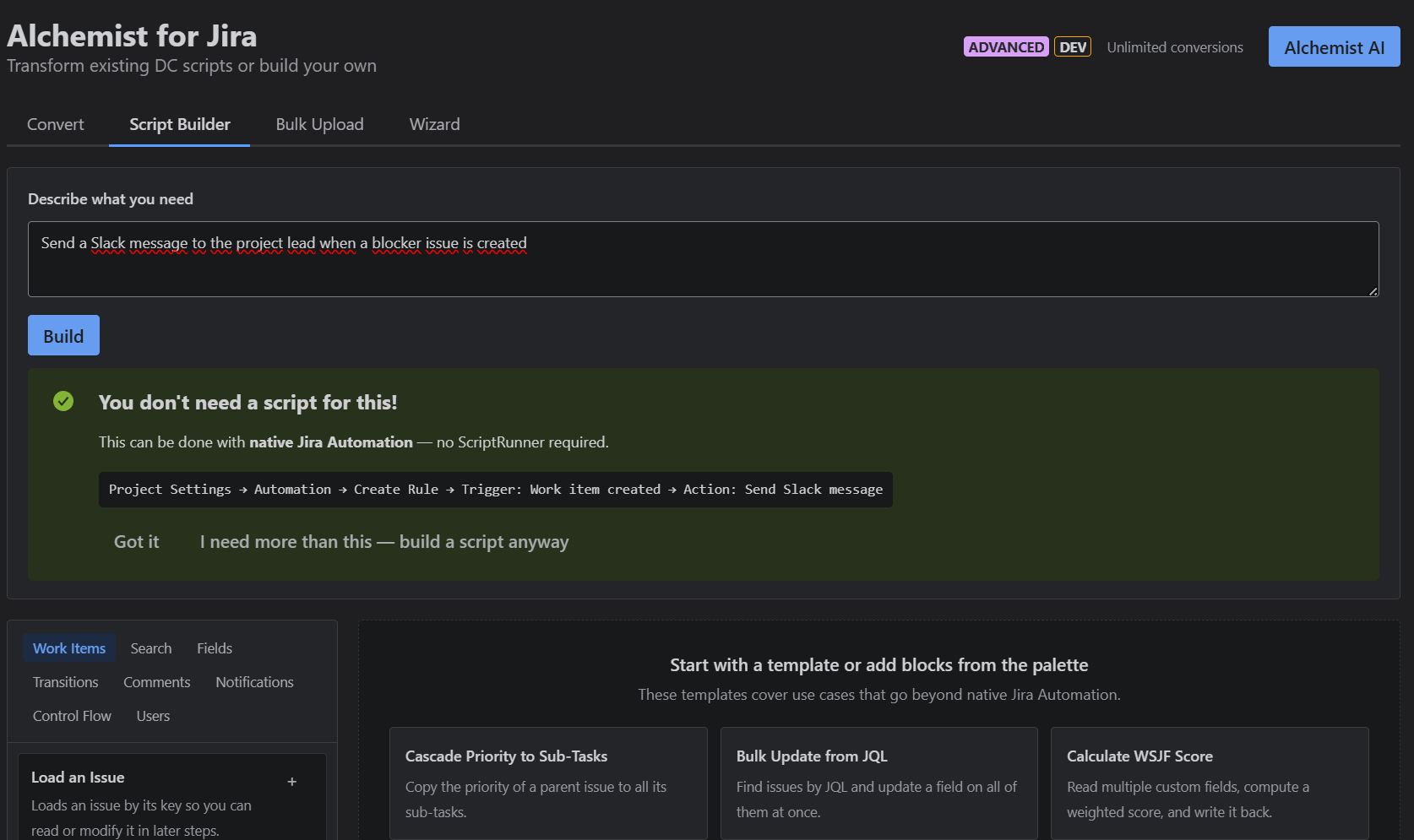Open the Wizard tab
Image resolution: width=1414 pixels, height=840 pixels.
(x=435, y=124)
